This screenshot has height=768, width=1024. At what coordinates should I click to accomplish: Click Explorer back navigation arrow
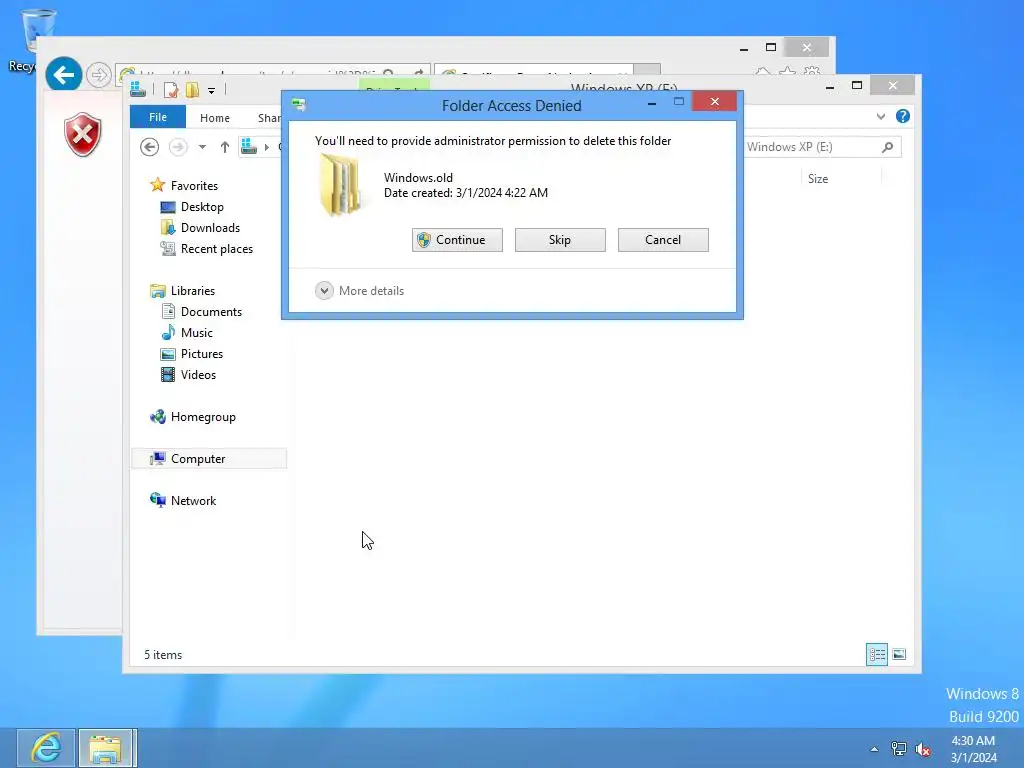pos(150,147)
